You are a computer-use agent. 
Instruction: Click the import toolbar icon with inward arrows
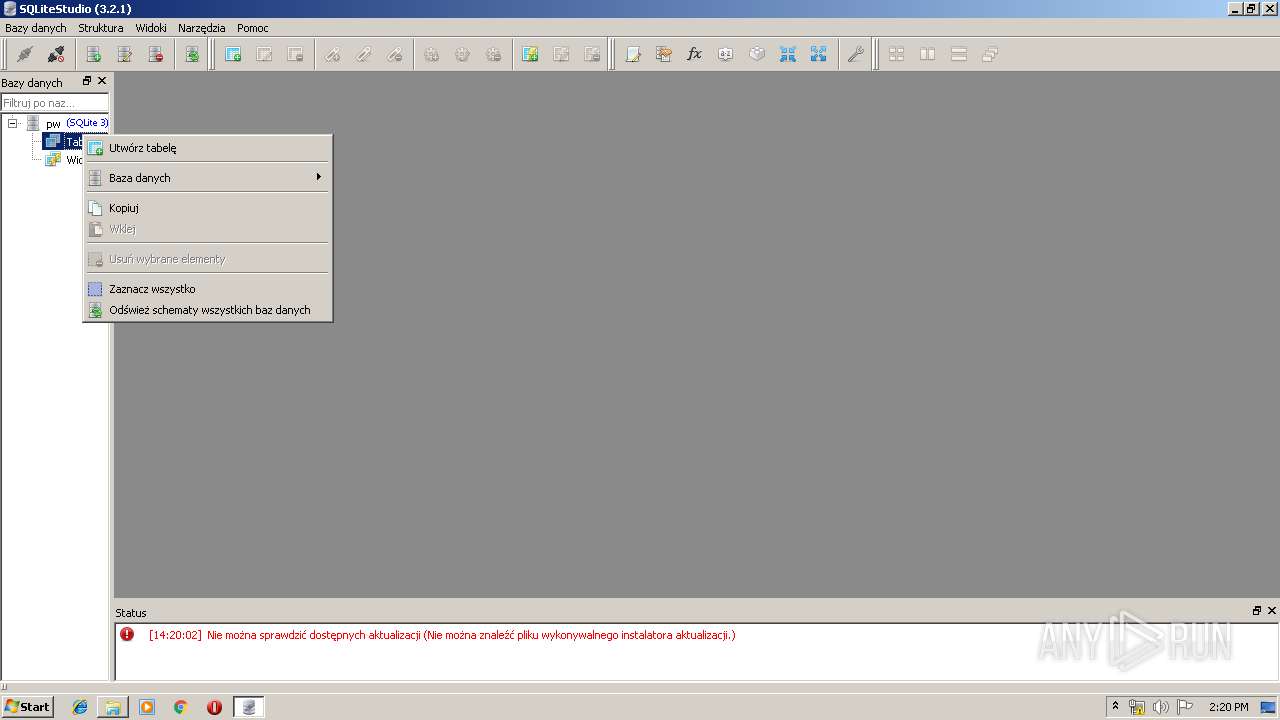(788, 55)
